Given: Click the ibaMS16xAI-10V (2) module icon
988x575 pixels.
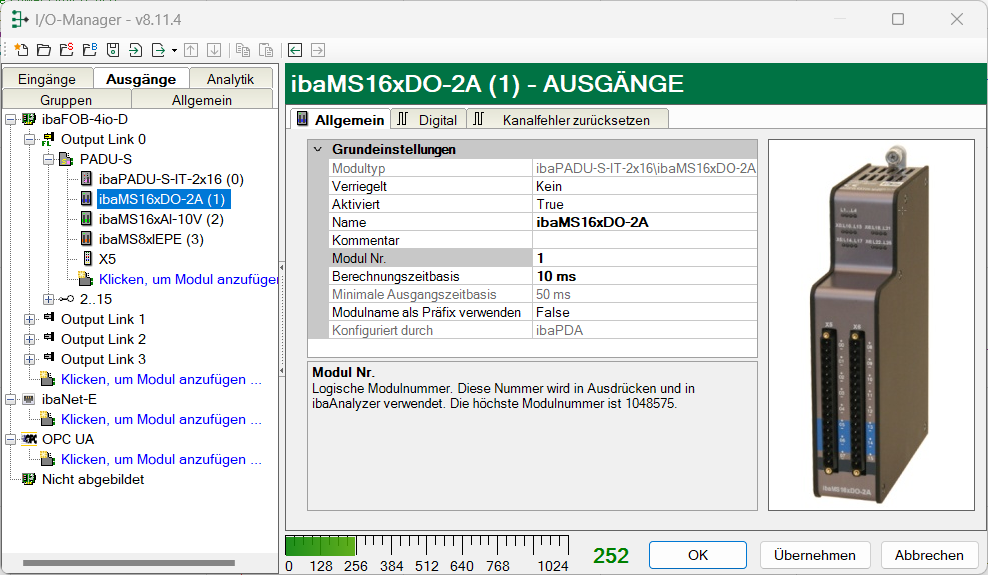Looking at the screenshot, I should pyautogui.click(x=87, y=219).
